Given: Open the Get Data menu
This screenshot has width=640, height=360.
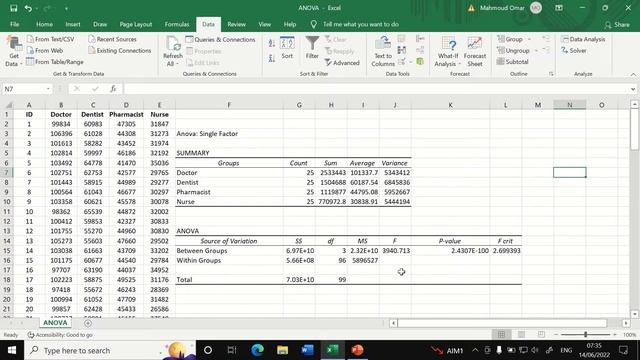Looking at the screenshot, I should point(13,52).
